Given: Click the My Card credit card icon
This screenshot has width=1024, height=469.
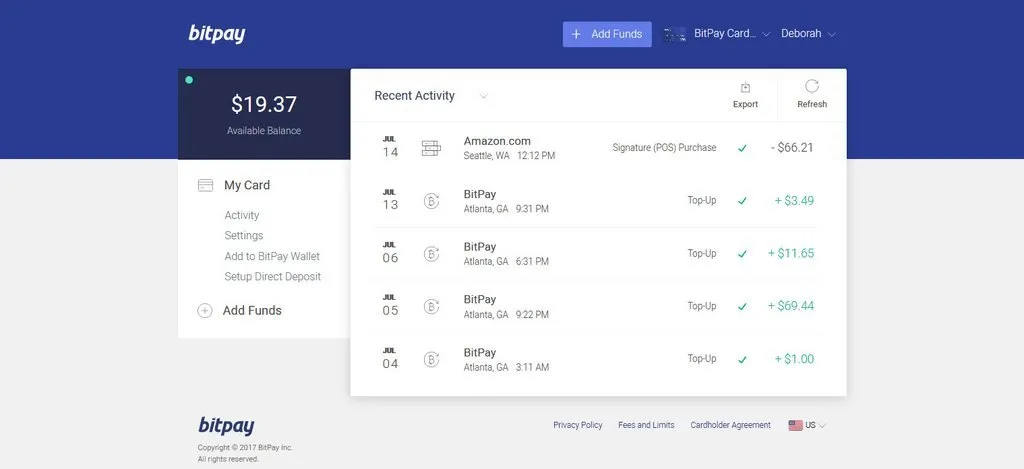Looking at the screenshot, I should [205, 186].
